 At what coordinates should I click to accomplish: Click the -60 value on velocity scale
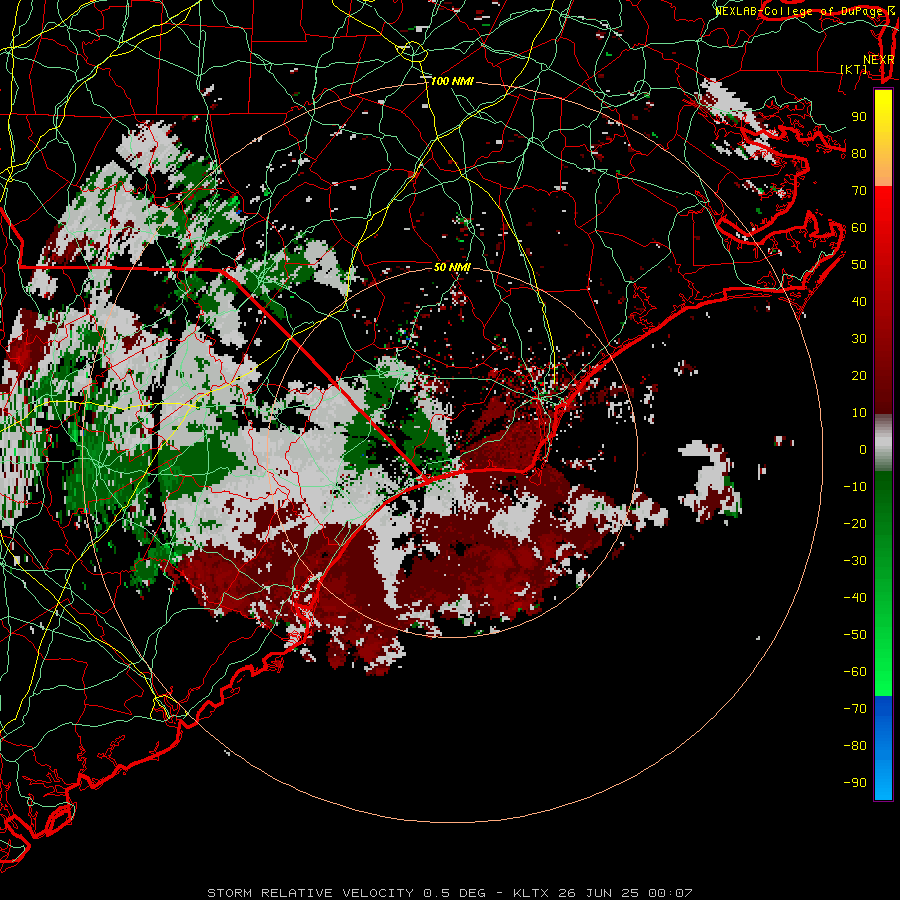(x=855, y=672)
